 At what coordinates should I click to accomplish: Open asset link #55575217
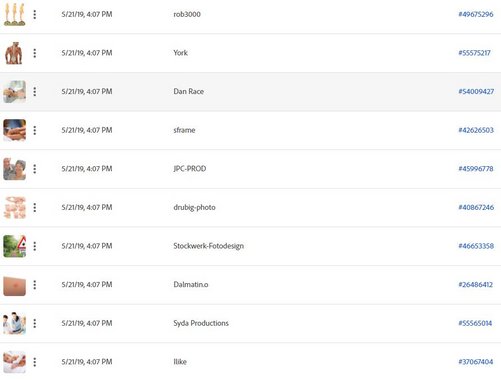click(474, 53)
